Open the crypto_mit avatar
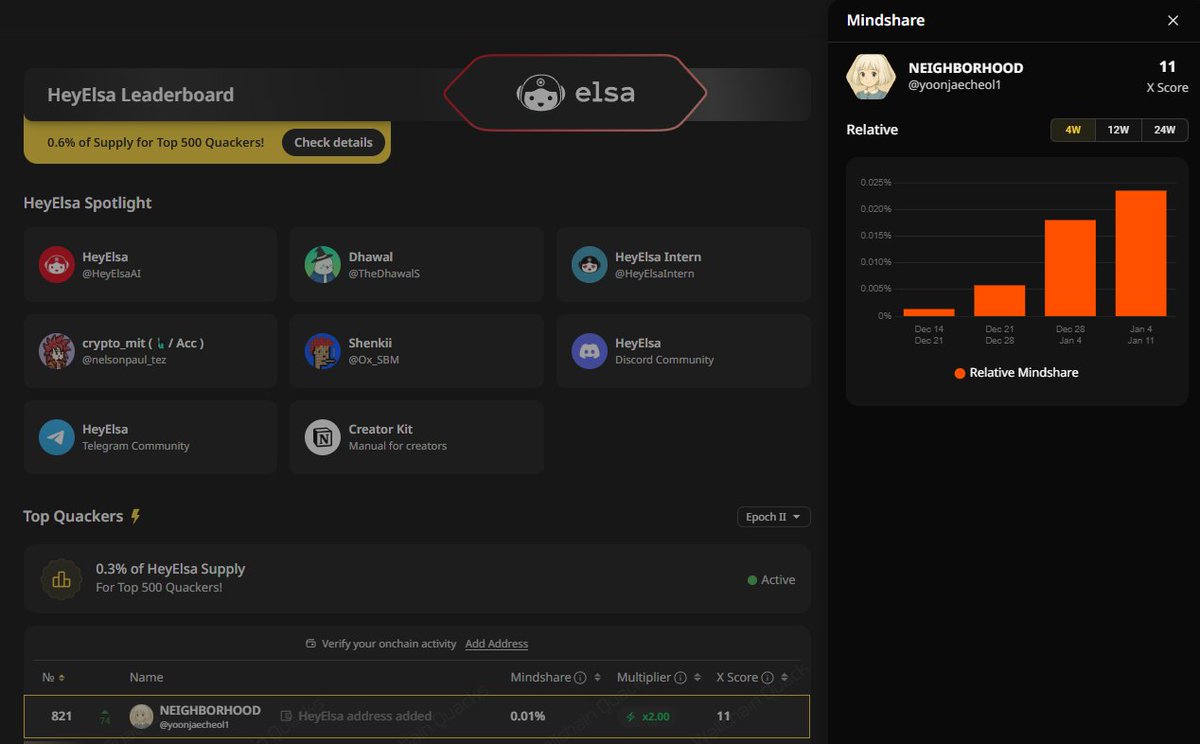 click(57, 351)
